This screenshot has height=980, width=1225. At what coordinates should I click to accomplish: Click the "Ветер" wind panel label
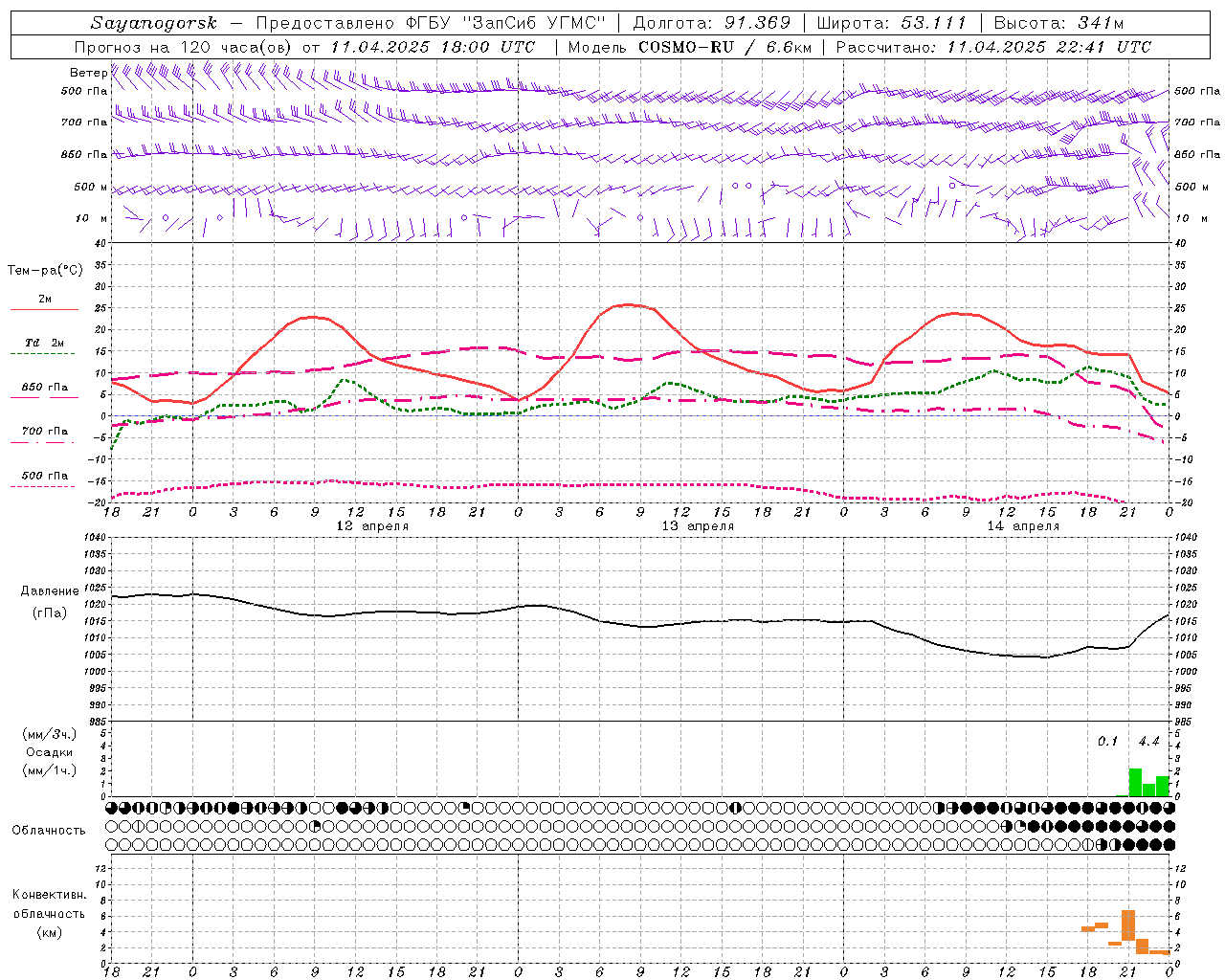pyautogui.click(x=88, y=73)
